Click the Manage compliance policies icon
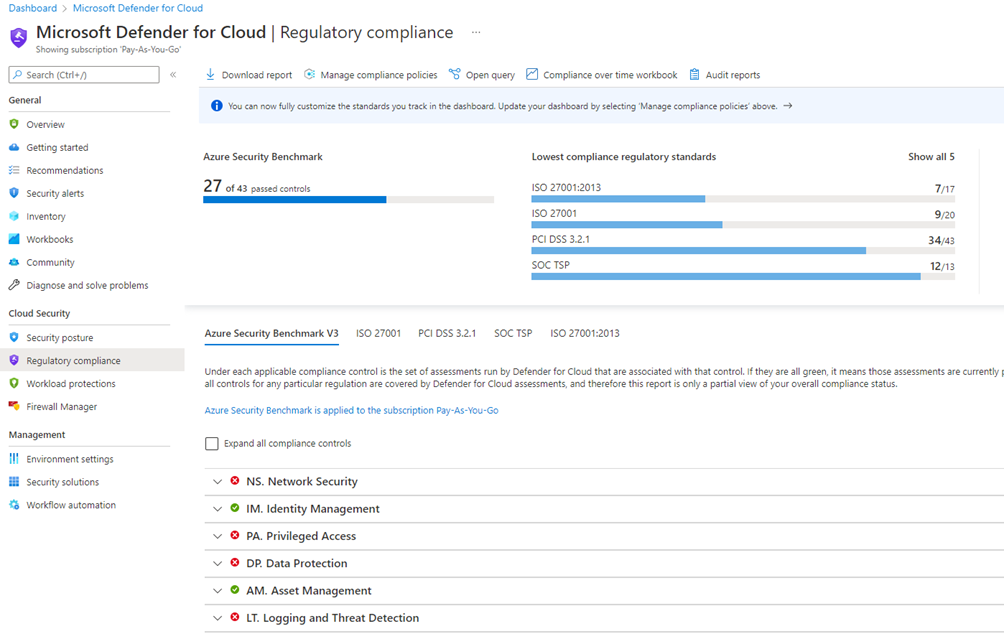The width and height of the screenshot is (1004, 634). (x=310, y=75)
